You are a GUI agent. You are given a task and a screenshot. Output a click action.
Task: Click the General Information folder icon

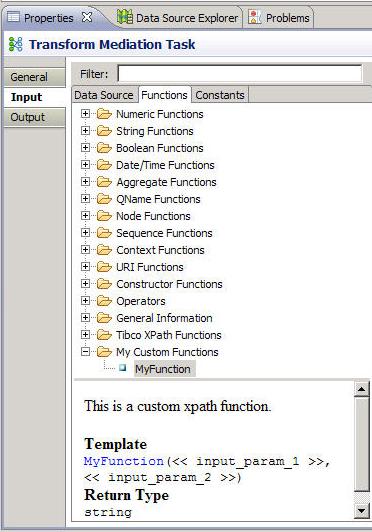tap(104, 318)
